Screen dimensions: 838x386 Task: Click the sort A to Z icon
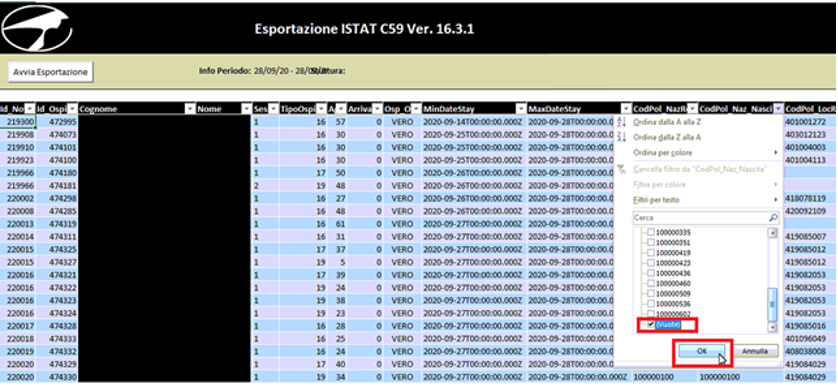621,122
